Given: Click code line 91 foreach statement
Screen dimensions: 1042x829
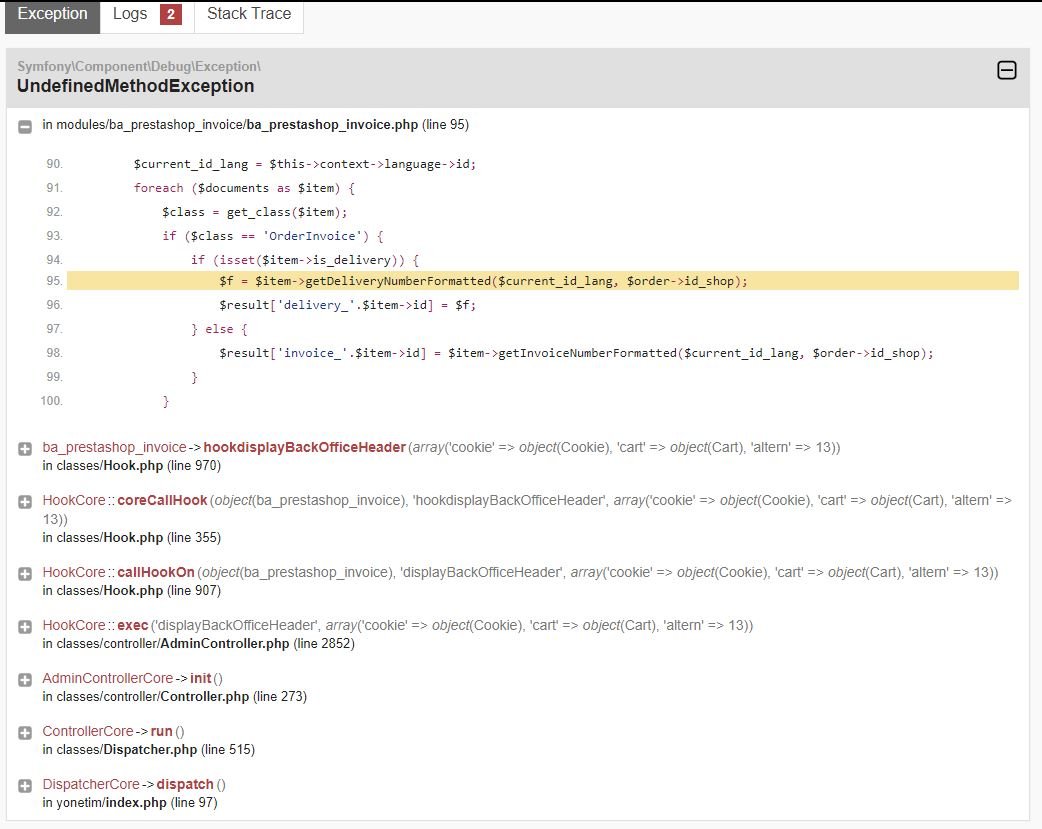Looking at the screenshot, I should [x=244, y=188].
